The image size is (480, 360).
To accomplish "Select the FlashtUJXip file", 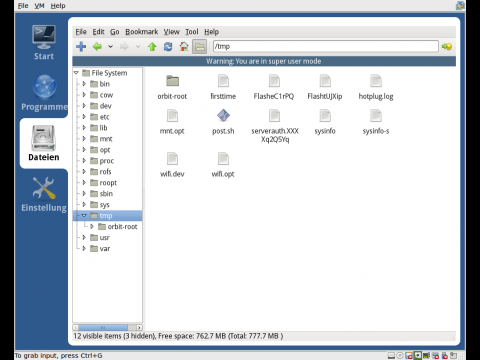I will click(x=325, y=87).
